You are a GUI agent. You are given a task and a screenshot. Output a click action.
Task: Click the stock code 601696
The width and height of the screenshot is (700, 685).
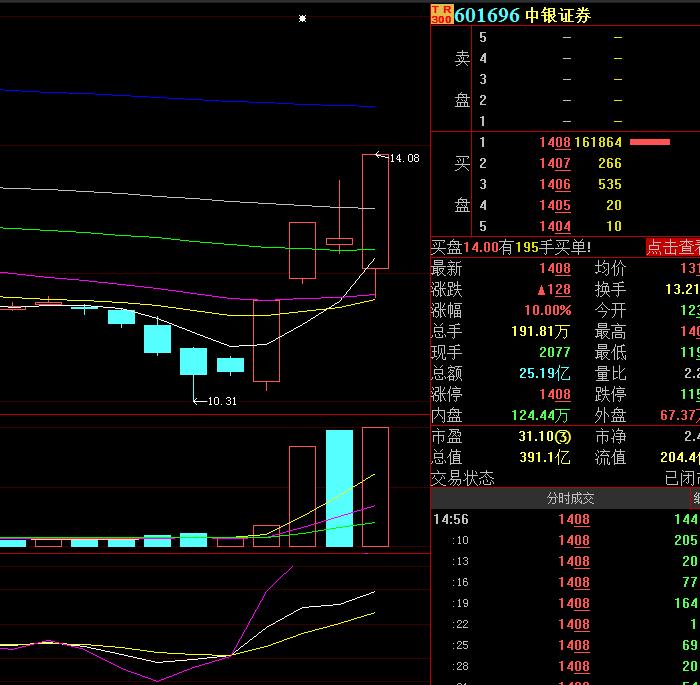(487, 15)
